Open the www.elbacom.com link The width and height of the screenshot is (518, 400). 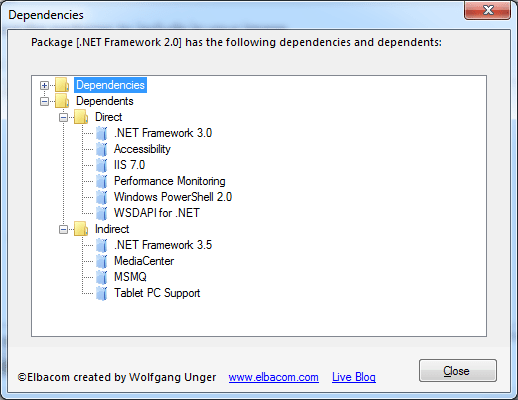274,377
